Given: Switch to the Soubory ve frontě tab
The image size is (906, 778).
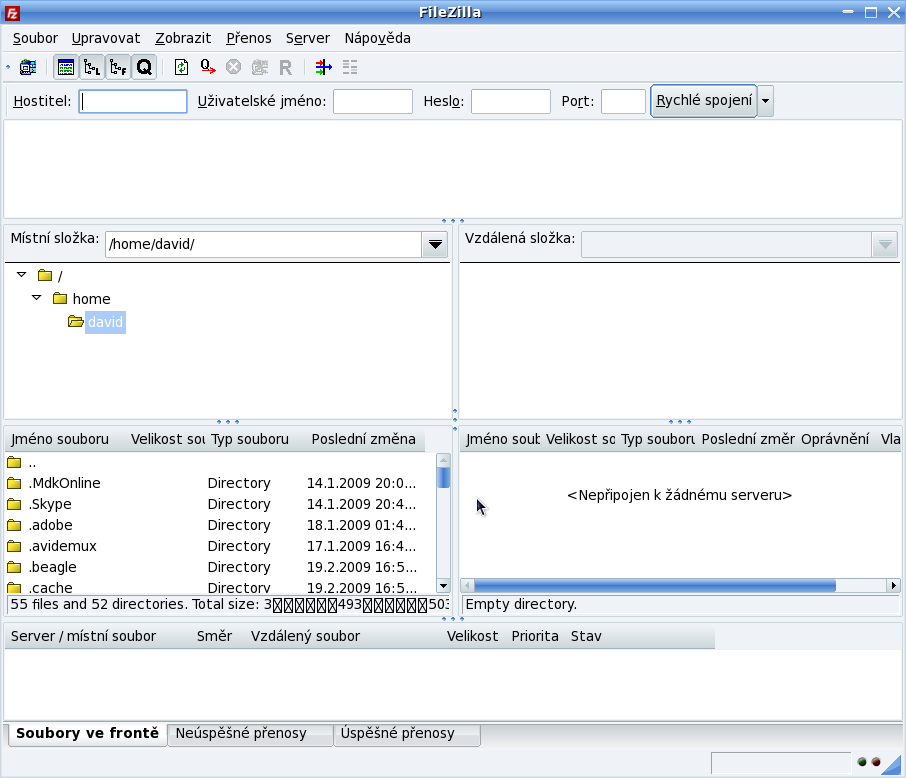Looking at the screenshot, I should coord(87,733).
